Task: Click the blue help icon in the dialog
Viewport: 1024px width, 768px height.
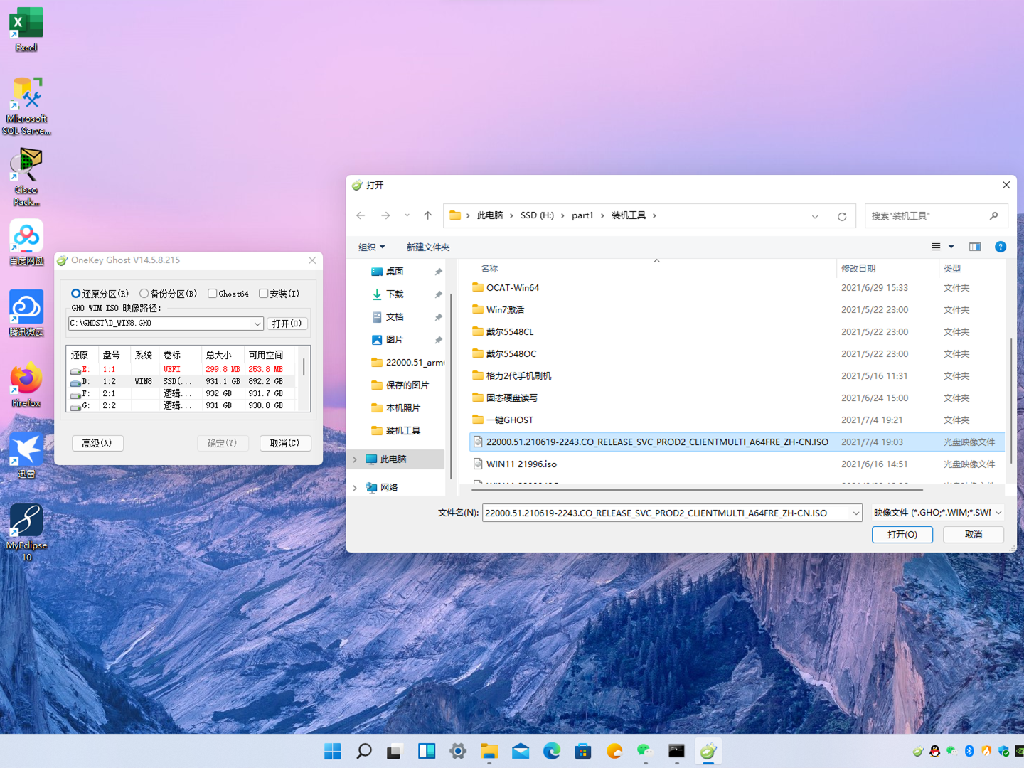Action: pos(1000,246)
